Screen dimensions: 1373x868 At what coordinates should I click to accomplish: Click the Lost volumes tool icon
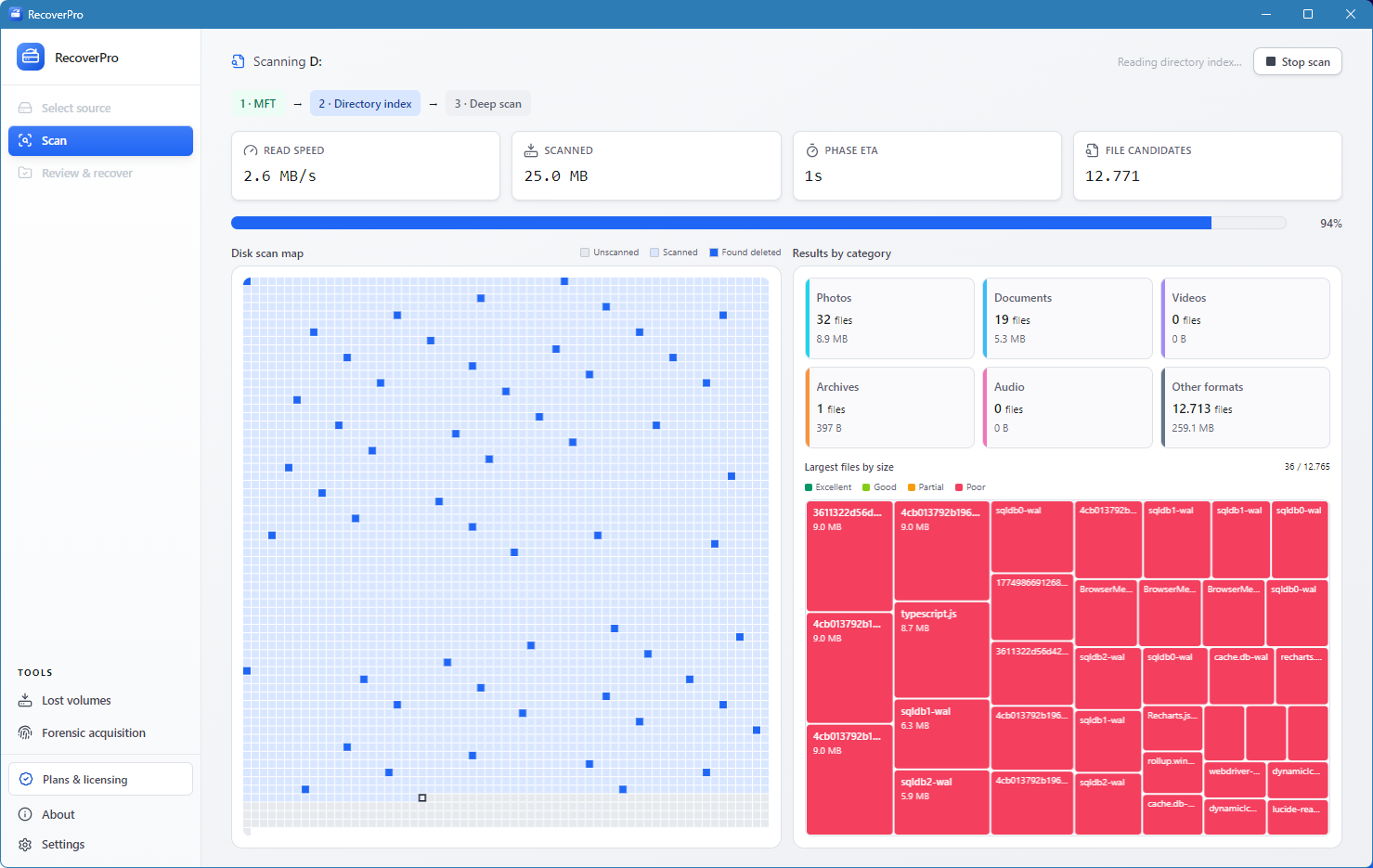25,700
